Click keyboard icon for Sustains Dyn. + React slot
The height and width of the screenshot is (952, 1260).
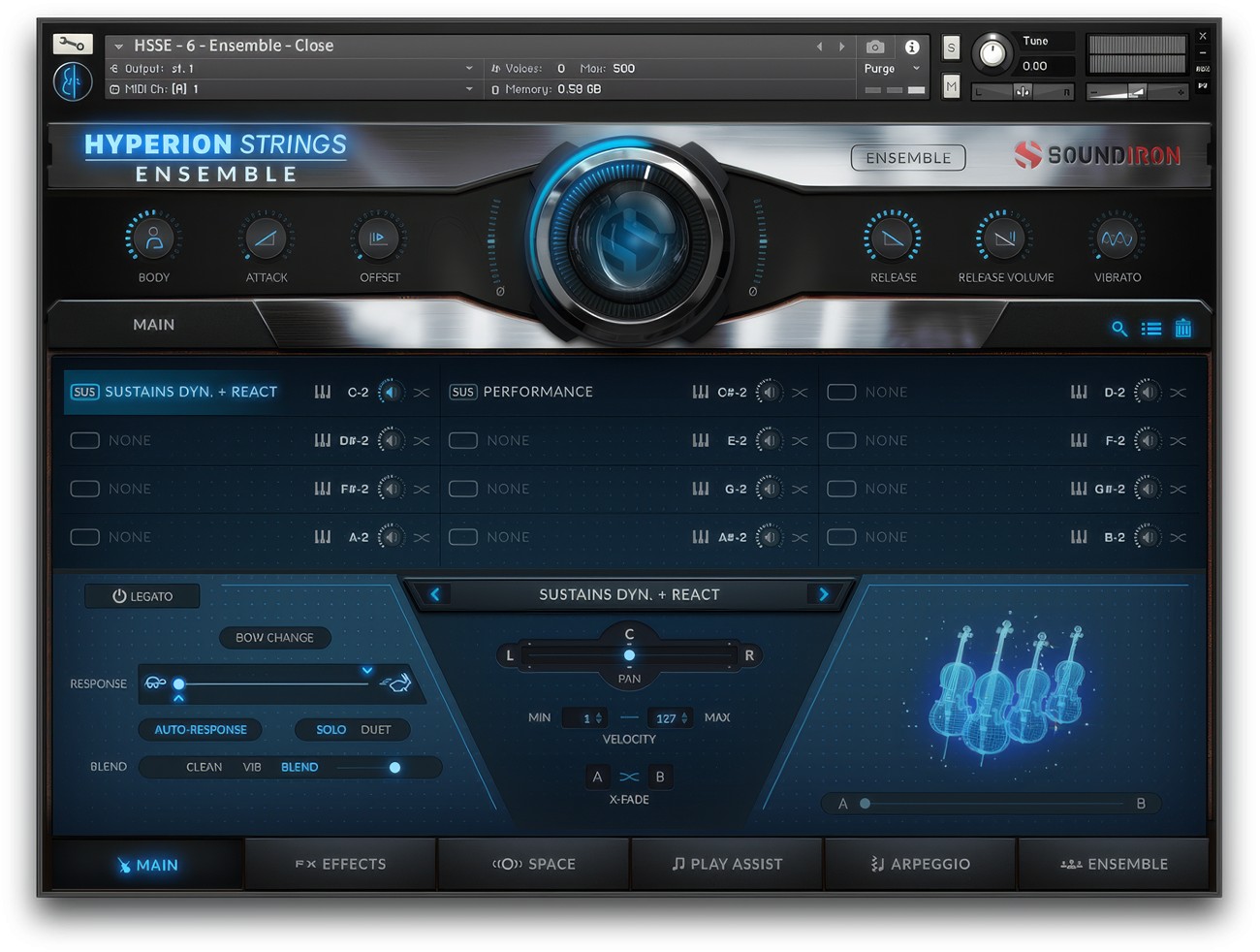tap(323, 392)
